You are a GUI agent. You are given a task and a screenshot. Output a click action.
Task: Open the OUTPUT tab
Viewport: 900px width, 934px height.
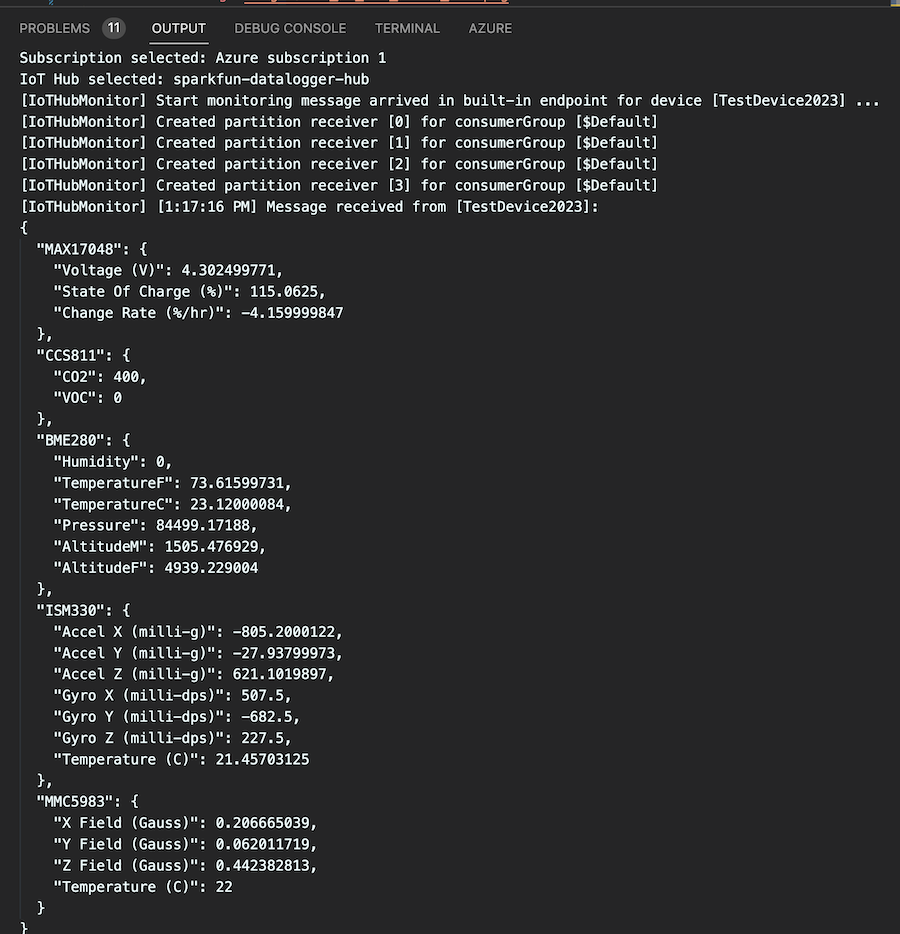(x=178, y=28)
